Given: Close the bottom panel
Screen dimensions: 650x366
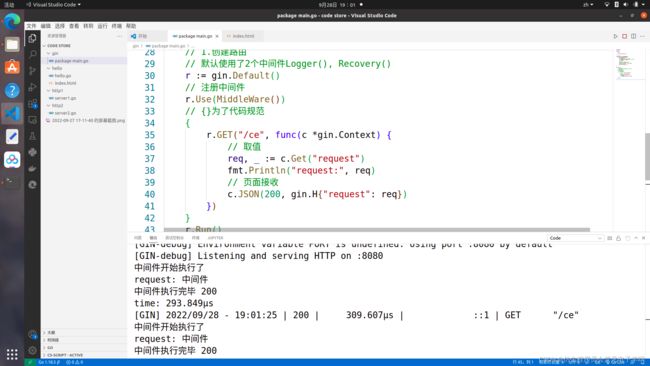Looking at the screenshot, I should point(644,238).
